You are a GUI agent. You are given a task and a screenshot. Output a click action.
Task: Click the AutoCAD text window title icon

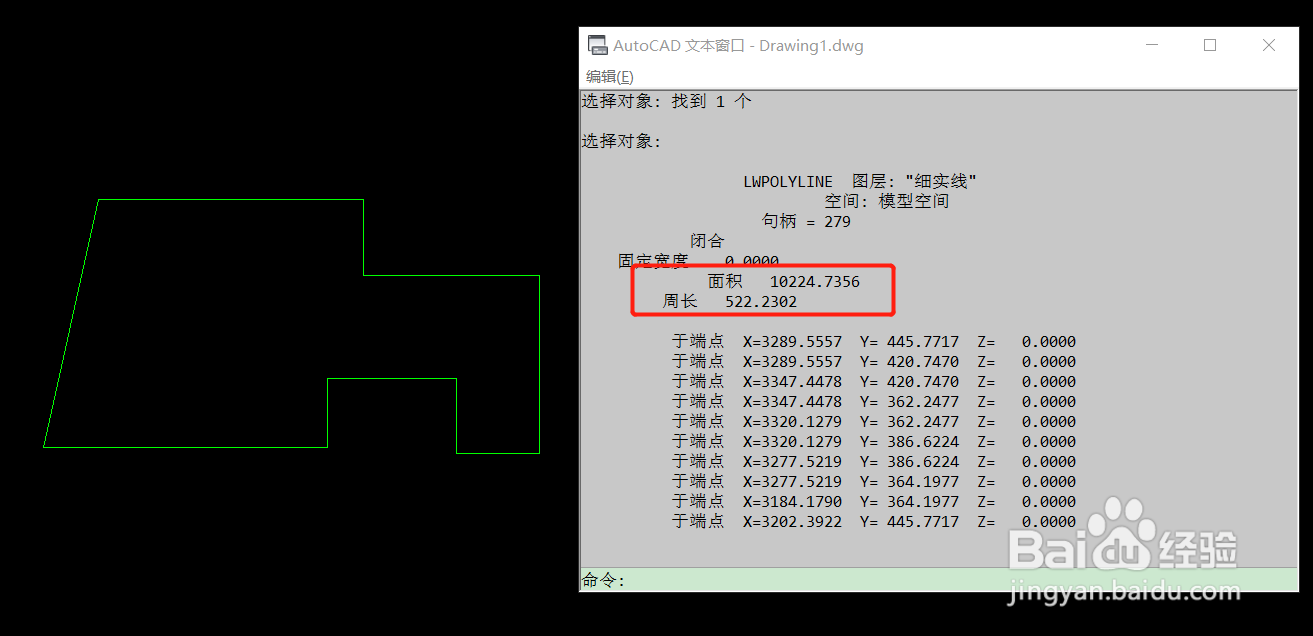(597, 45)
